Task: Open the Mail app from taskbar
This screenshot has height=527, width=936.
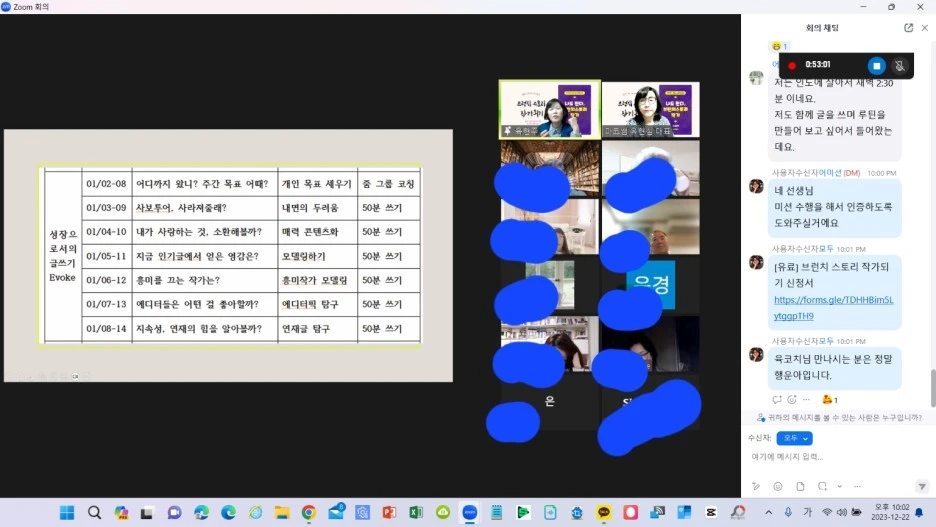Action: click(336, 511)
